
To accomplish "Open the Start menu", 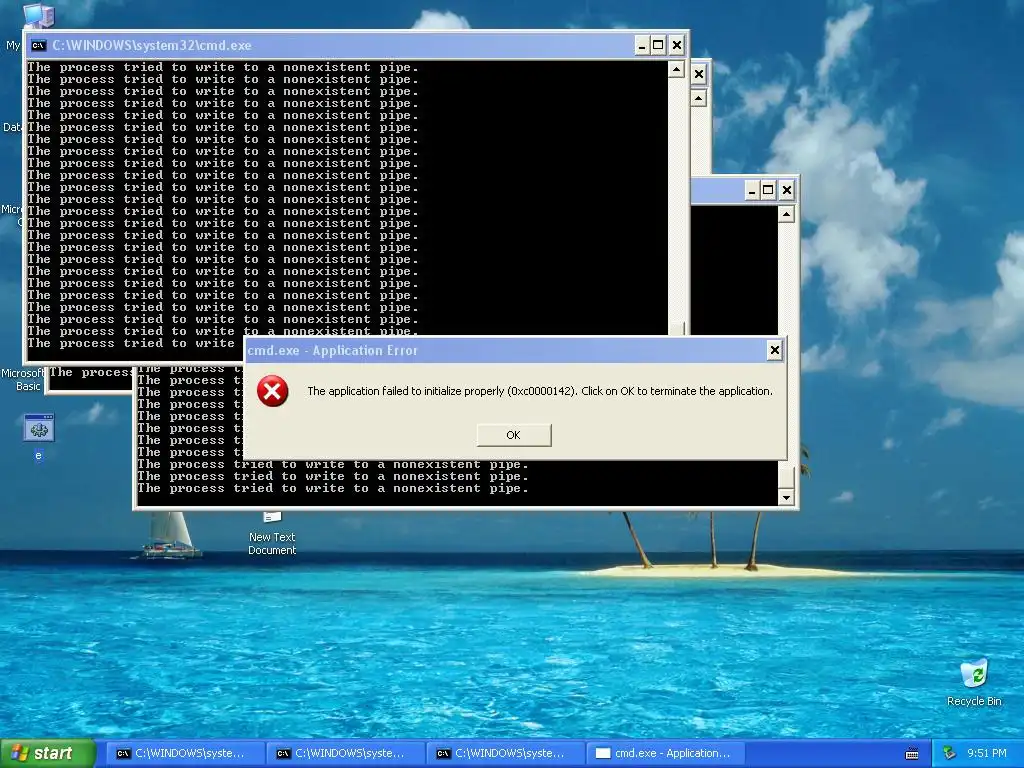I will coord(48,753).
